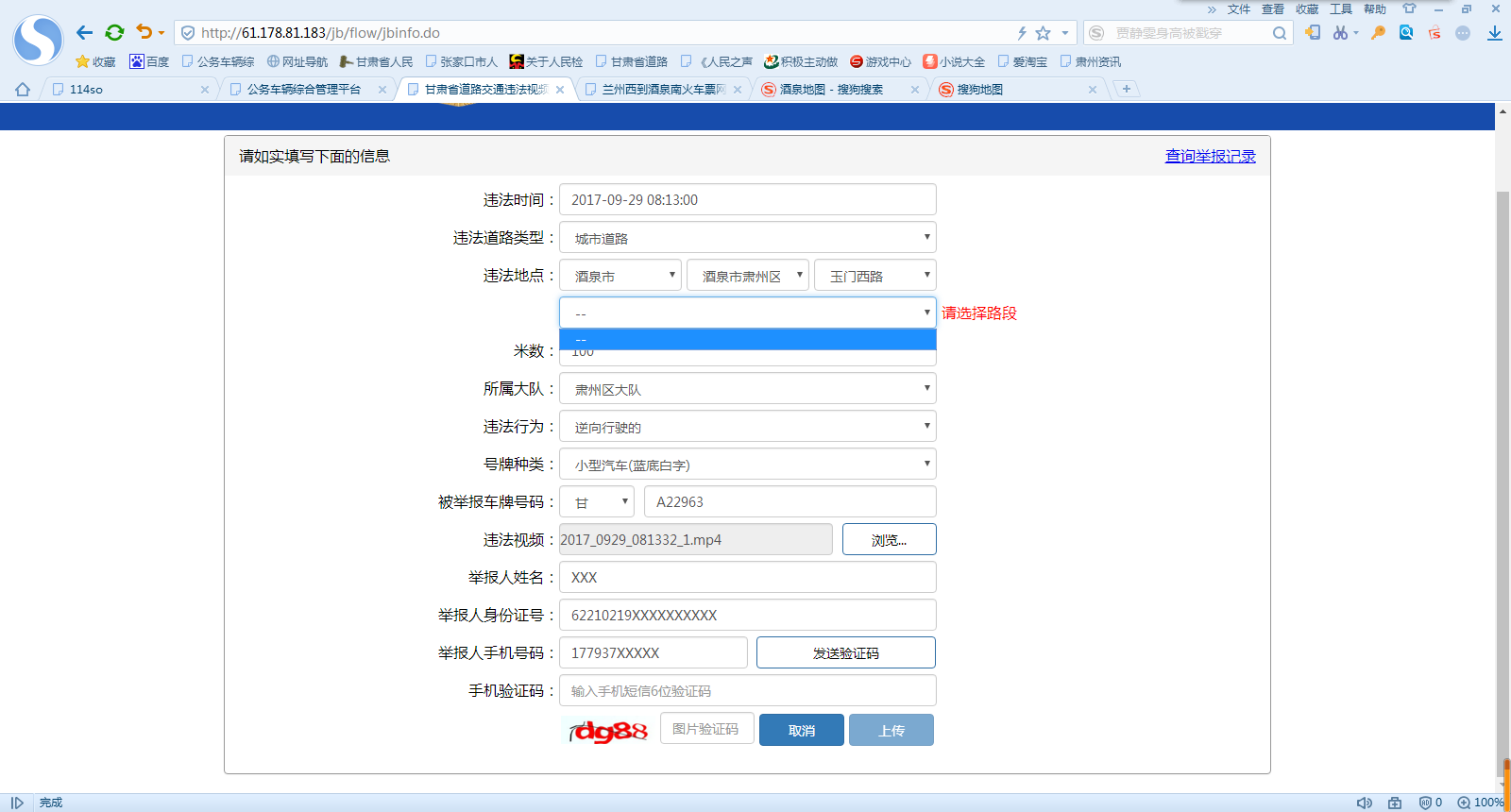Image resolution: width=1511 pixels, height=812 pixels.
Task: Open the 小说大全 bookmark
Action: [x=954, y=61]
